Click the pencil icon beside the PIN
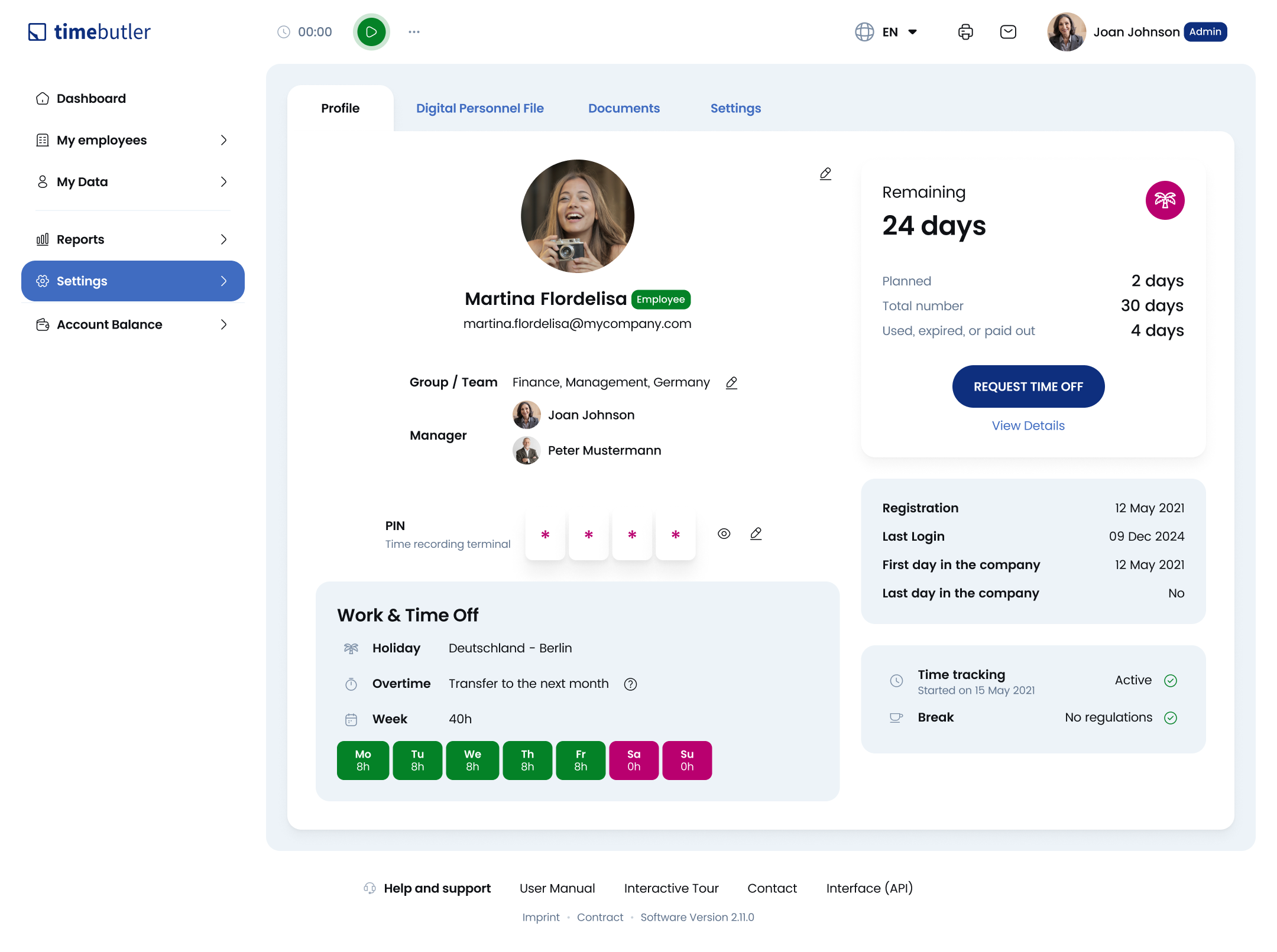 (756, 534)
